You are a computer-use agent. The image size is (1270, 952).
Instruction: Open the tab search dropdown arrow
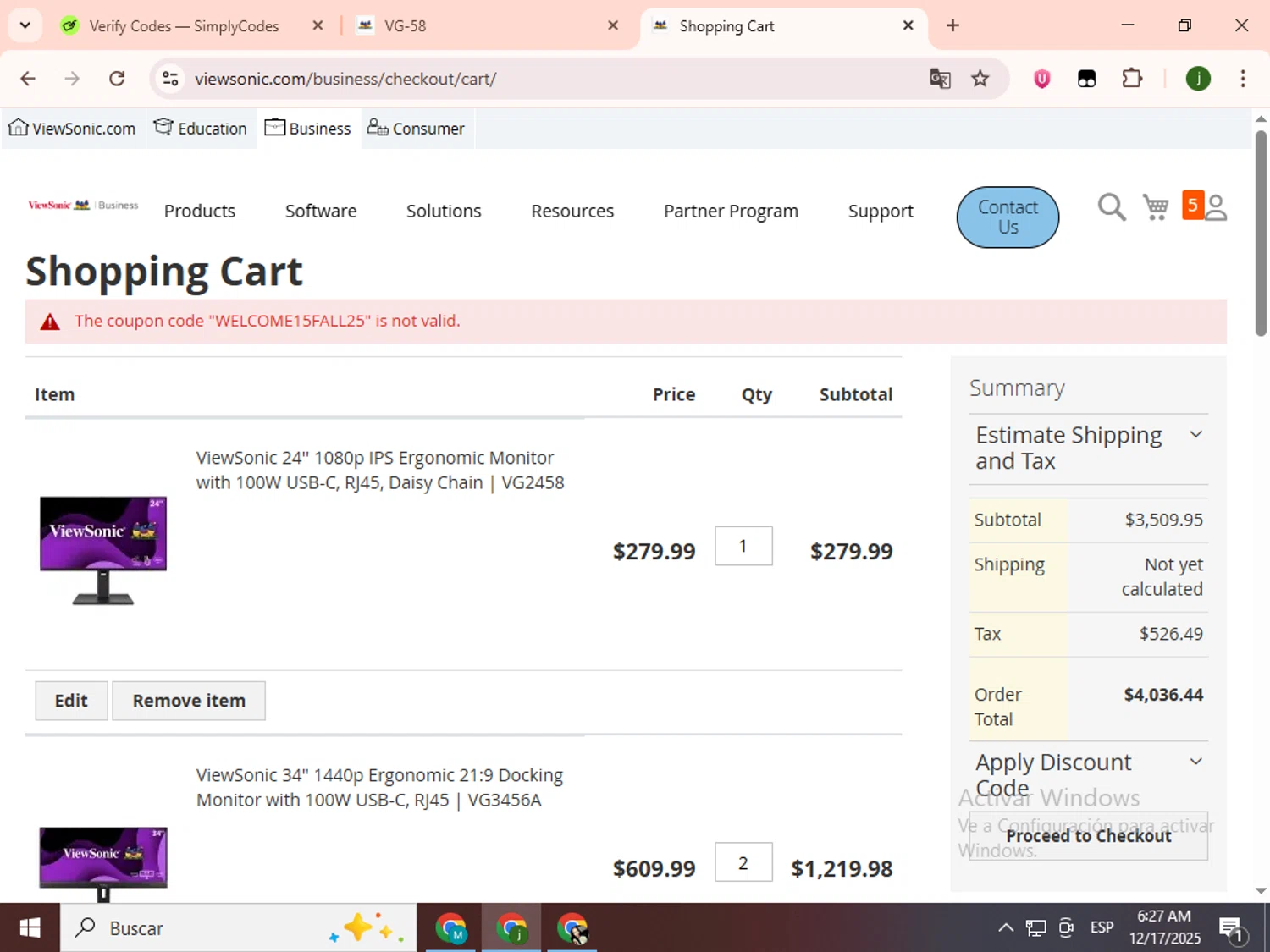point(25,25)
